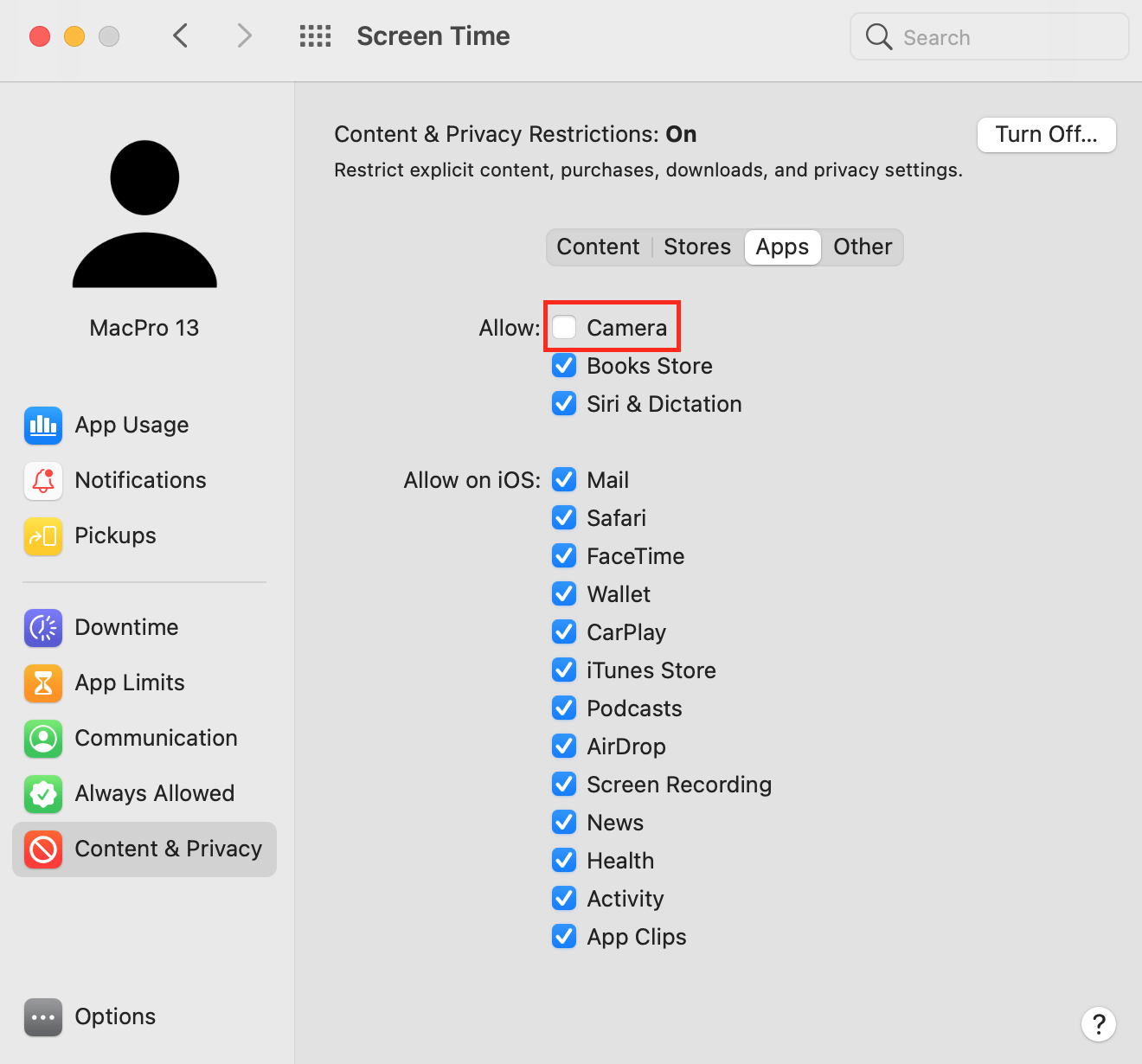Switch to the Content tab

[599, 247]
